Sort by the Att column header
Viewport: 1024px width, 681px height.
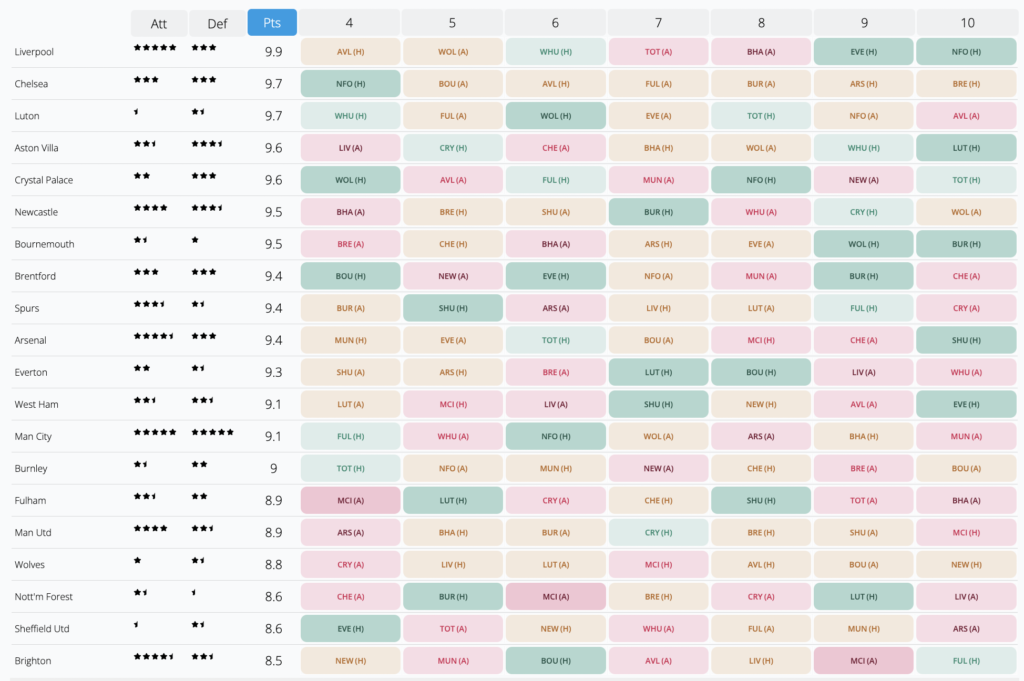(158, 22)
